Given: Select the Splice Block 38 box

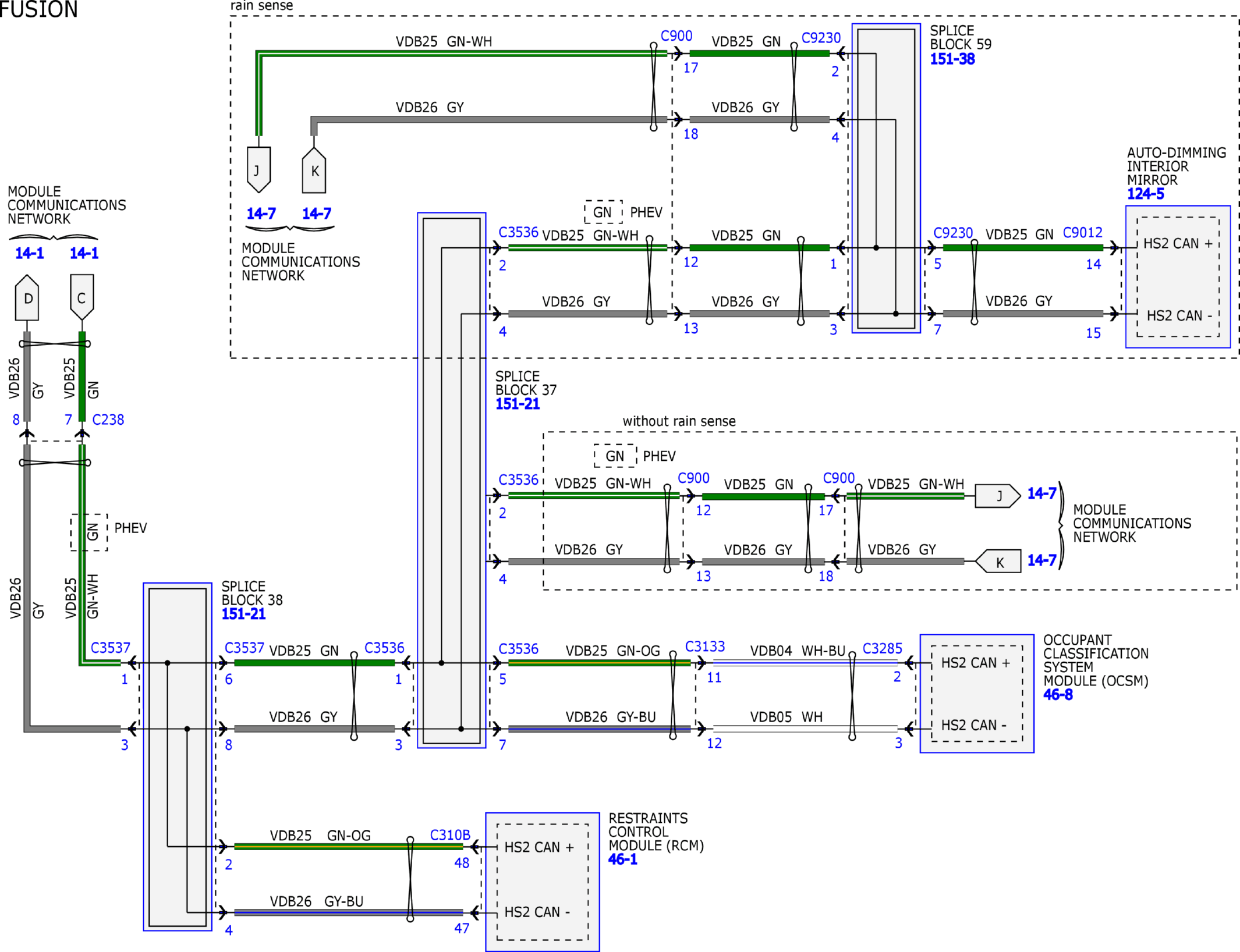Looking at the screenshot, I should pyautogui.click(x=178, y=756).
